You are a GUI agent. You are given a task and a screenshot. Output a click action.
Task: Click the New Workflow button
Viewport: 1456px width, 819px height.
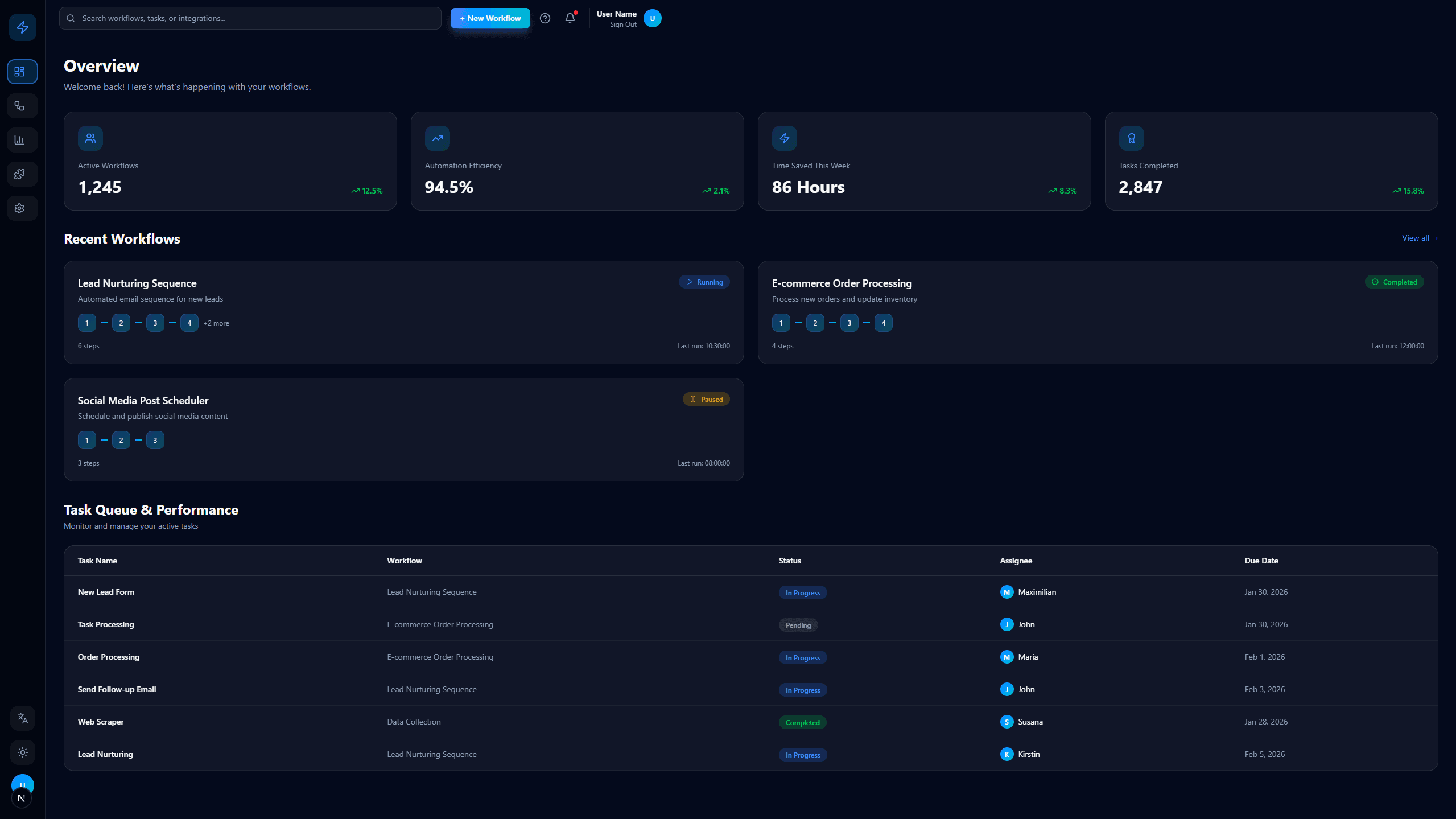490,18
